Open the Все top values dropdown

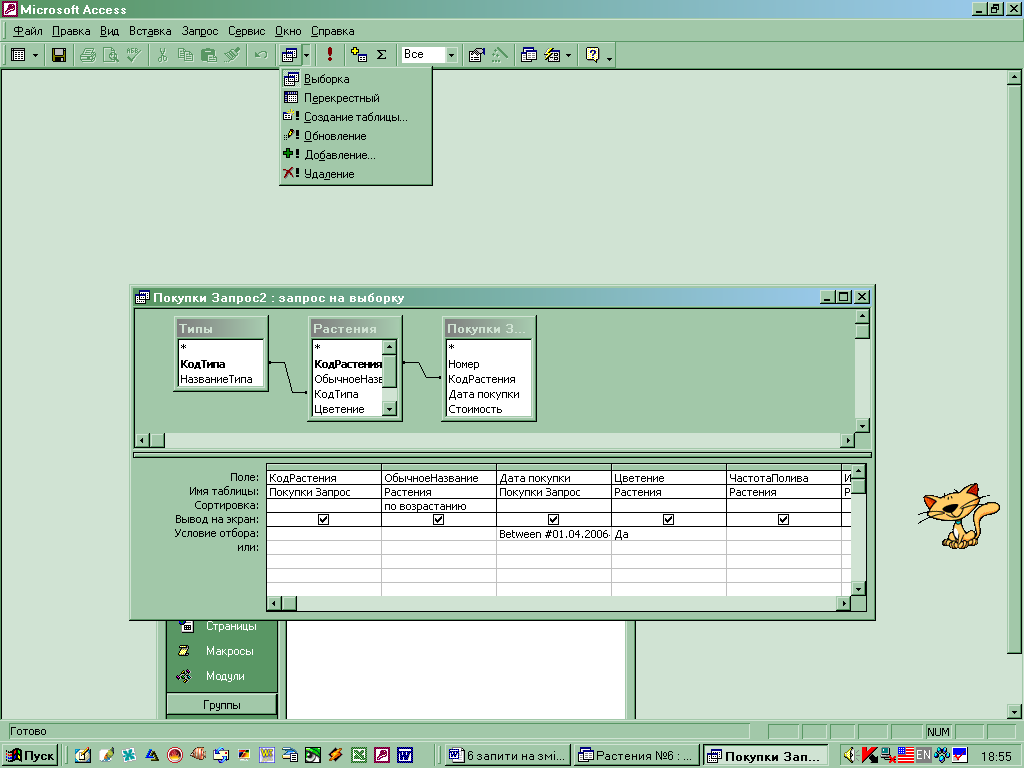[451, 55]
